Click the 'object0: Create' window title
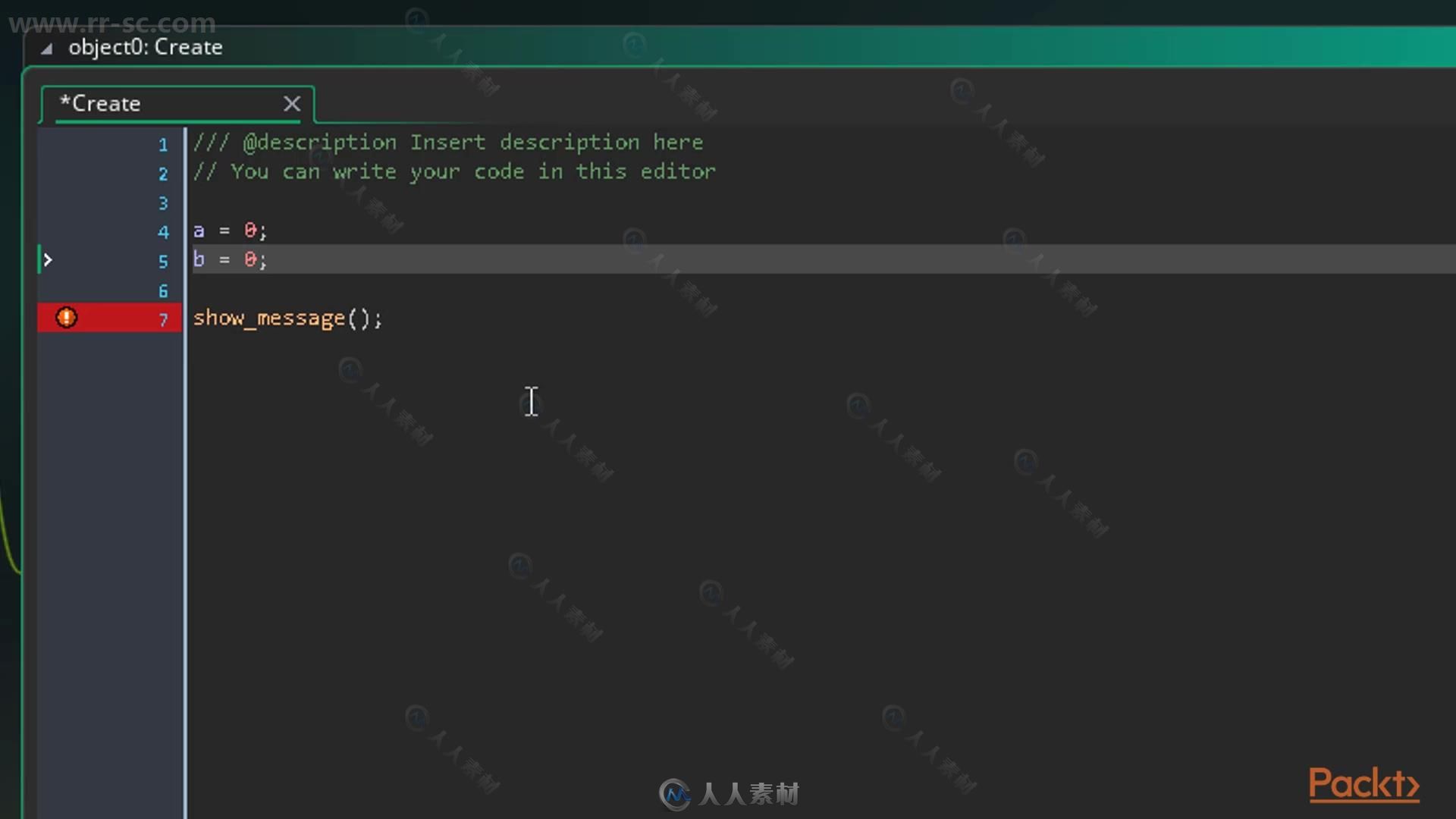1456x819 pixels. (x=146, y=48)
